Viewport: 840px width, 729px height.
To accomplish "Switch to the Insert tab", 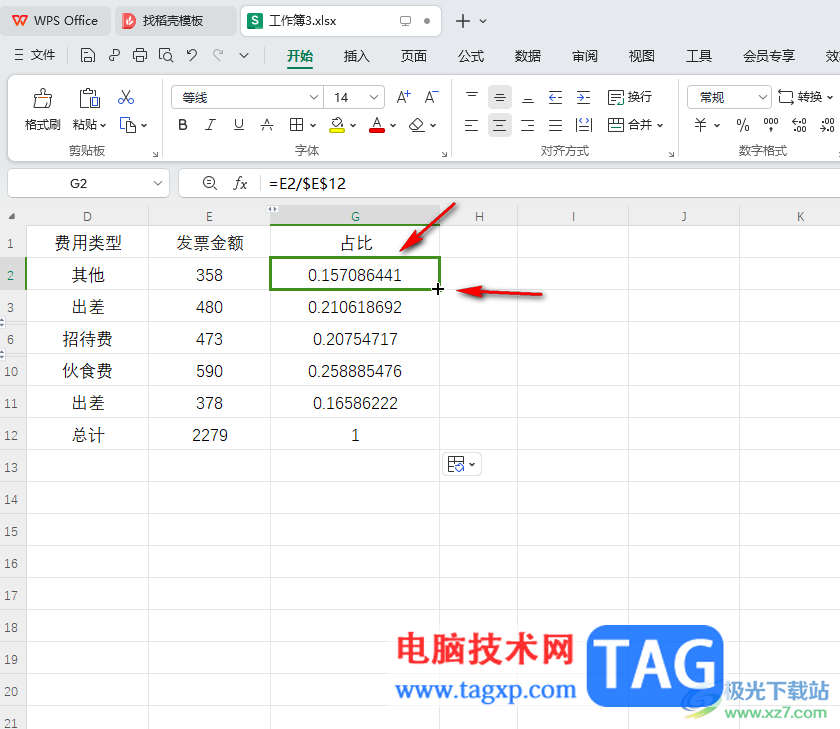I will pyautogui.click(x=356, y=56).
